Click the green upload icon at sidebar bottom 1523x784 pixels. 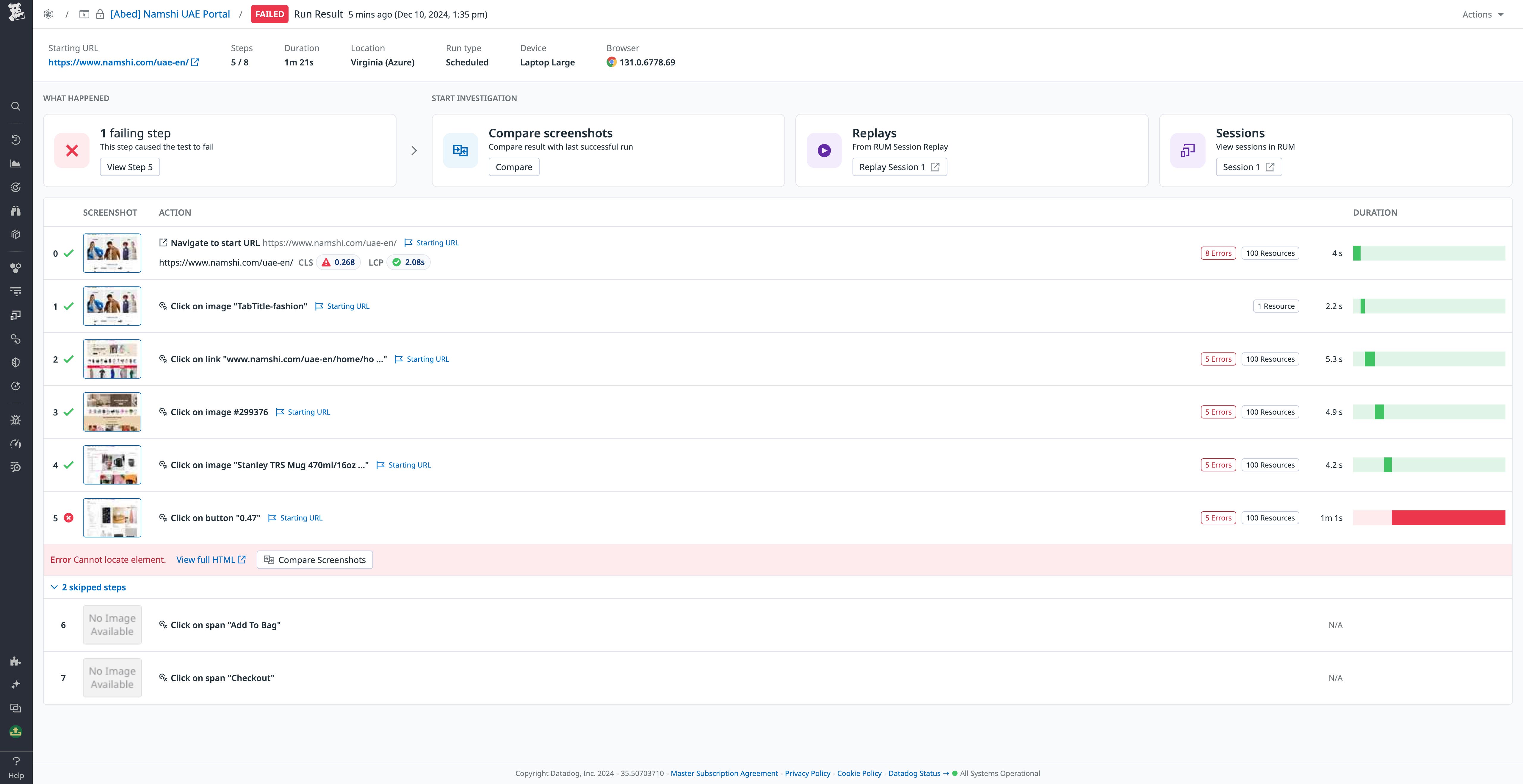pos(15,732)
